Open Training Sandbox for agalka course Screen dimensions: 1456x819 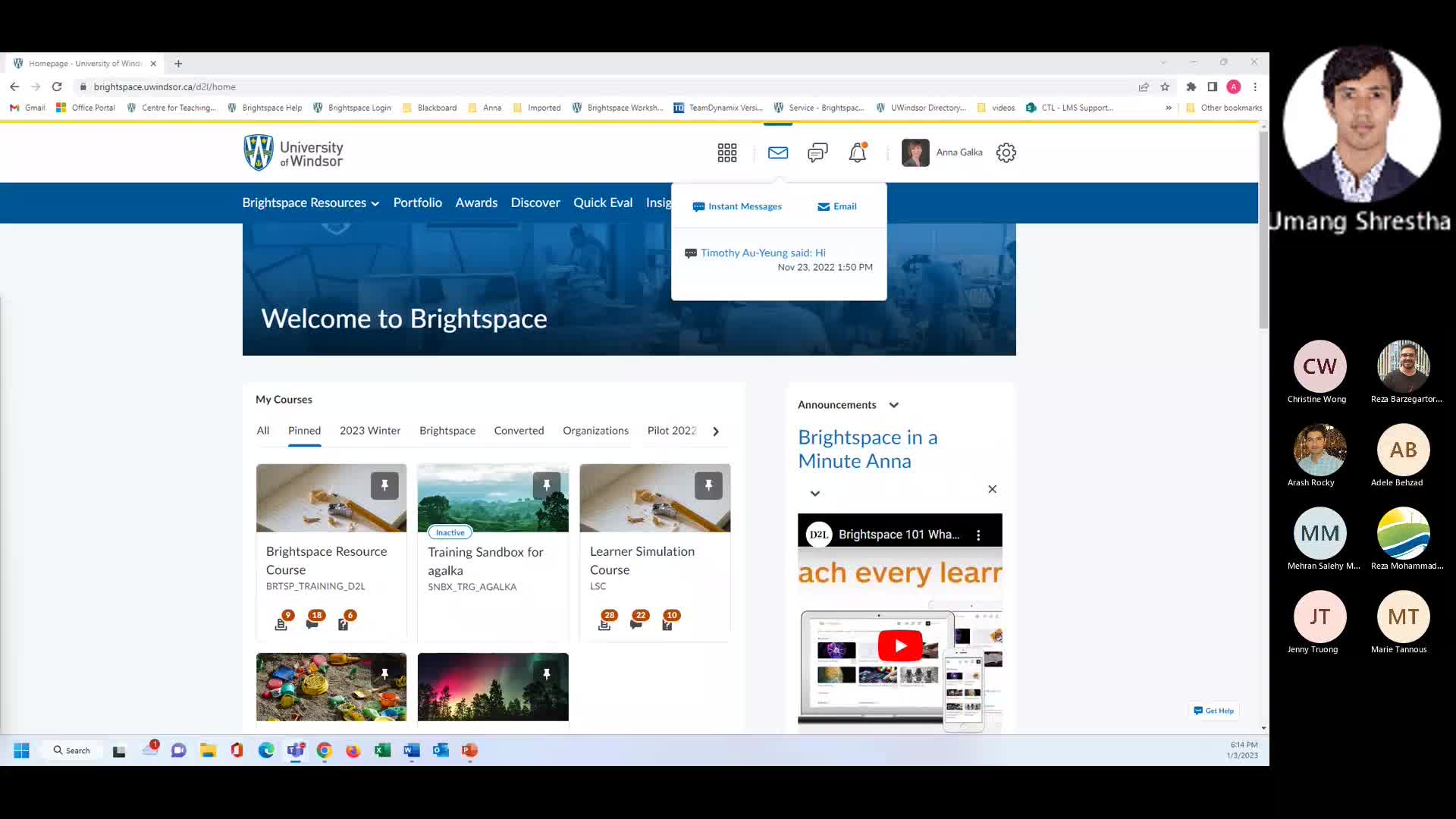pos(485,561)
